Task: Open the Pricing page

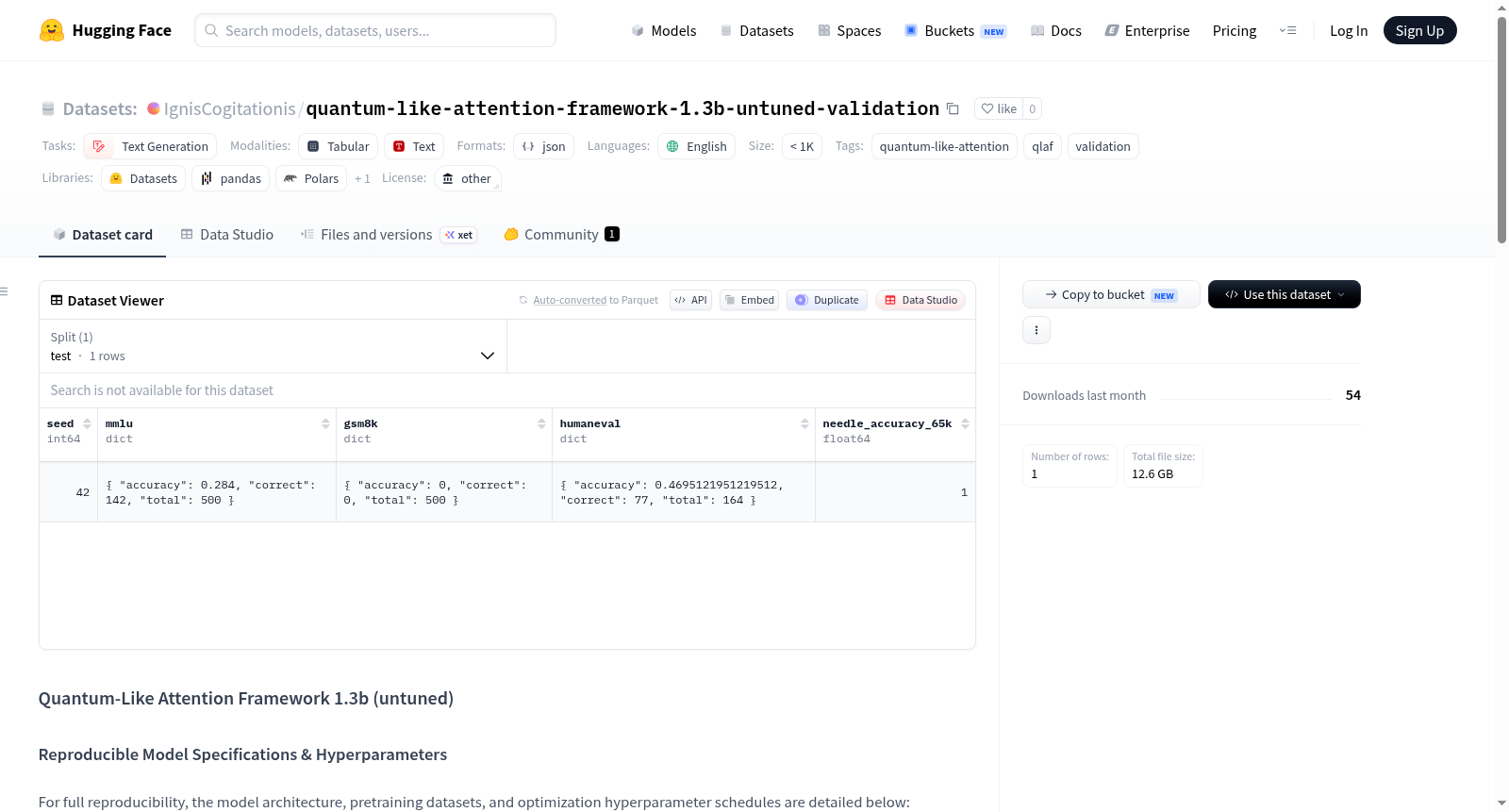Action: coord(1235,30)
